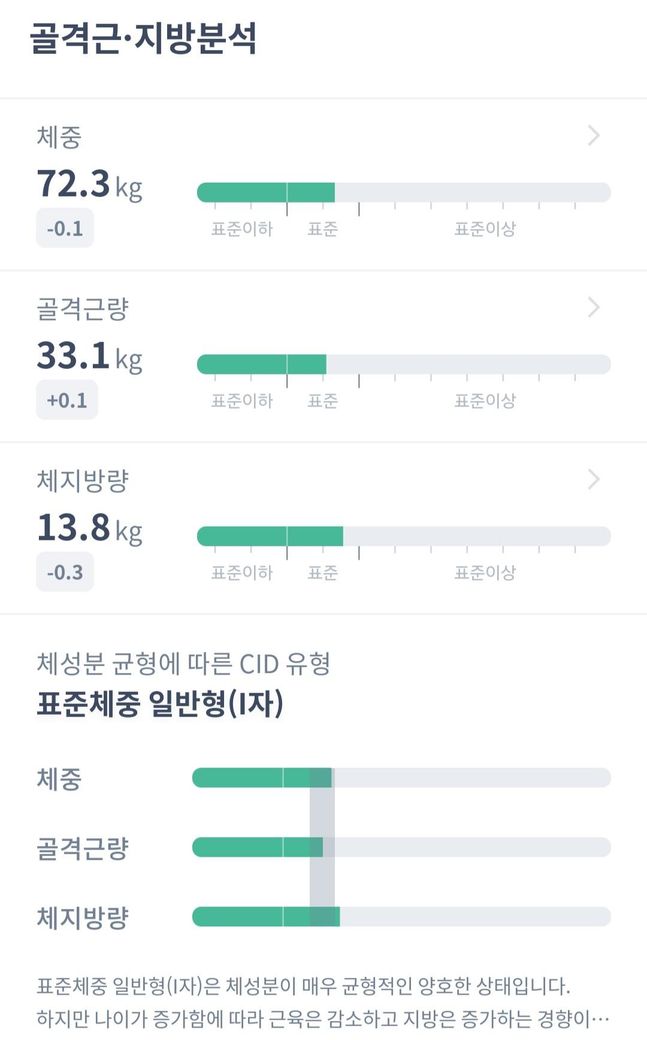Tap the 체성분 균형에 따른 CID 유형 label
This screenshot has width=647, height=1040.
[183, 663]
